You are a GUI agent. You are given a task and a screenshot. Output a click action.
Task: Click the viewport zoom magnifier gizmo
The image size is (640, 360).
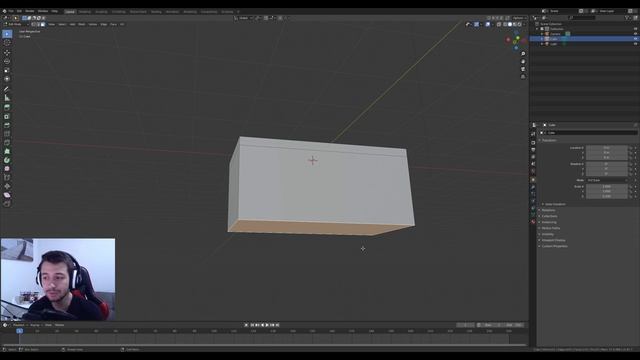pyautogui.click(x=523, y=54)
